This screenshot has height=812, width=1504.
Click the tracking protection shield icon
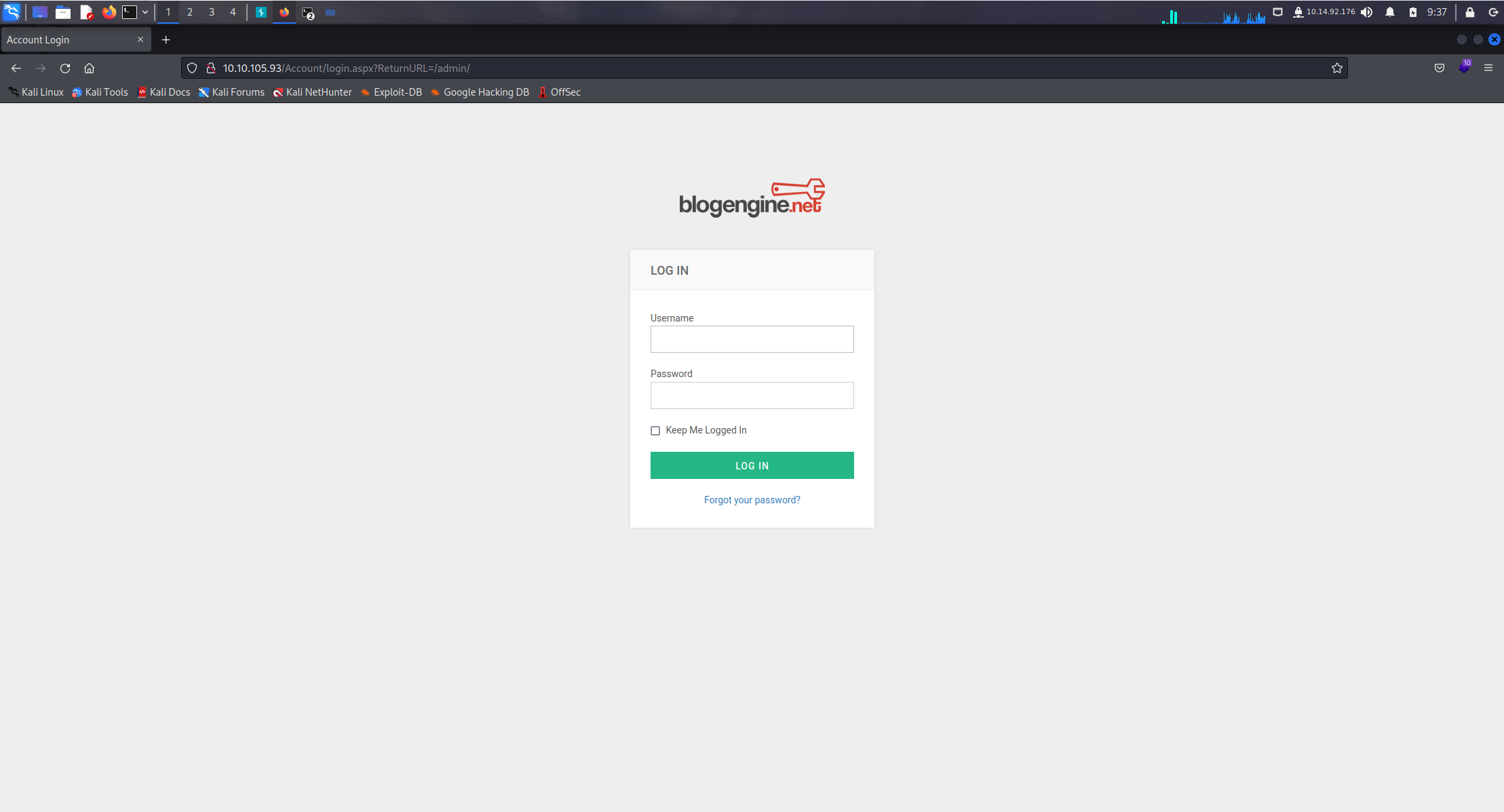tap(192, 69)
